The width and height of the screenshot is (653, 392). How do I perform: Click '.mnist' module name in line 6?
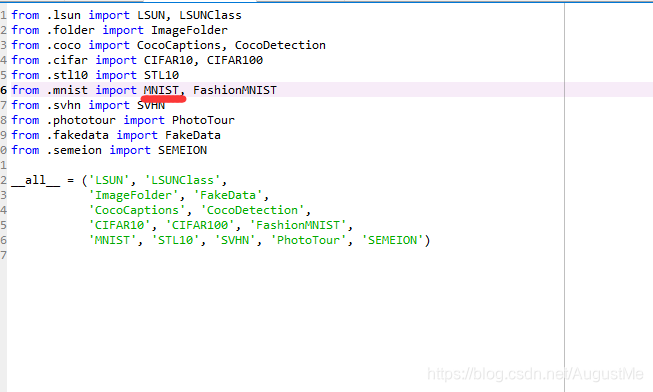point(67,90)
